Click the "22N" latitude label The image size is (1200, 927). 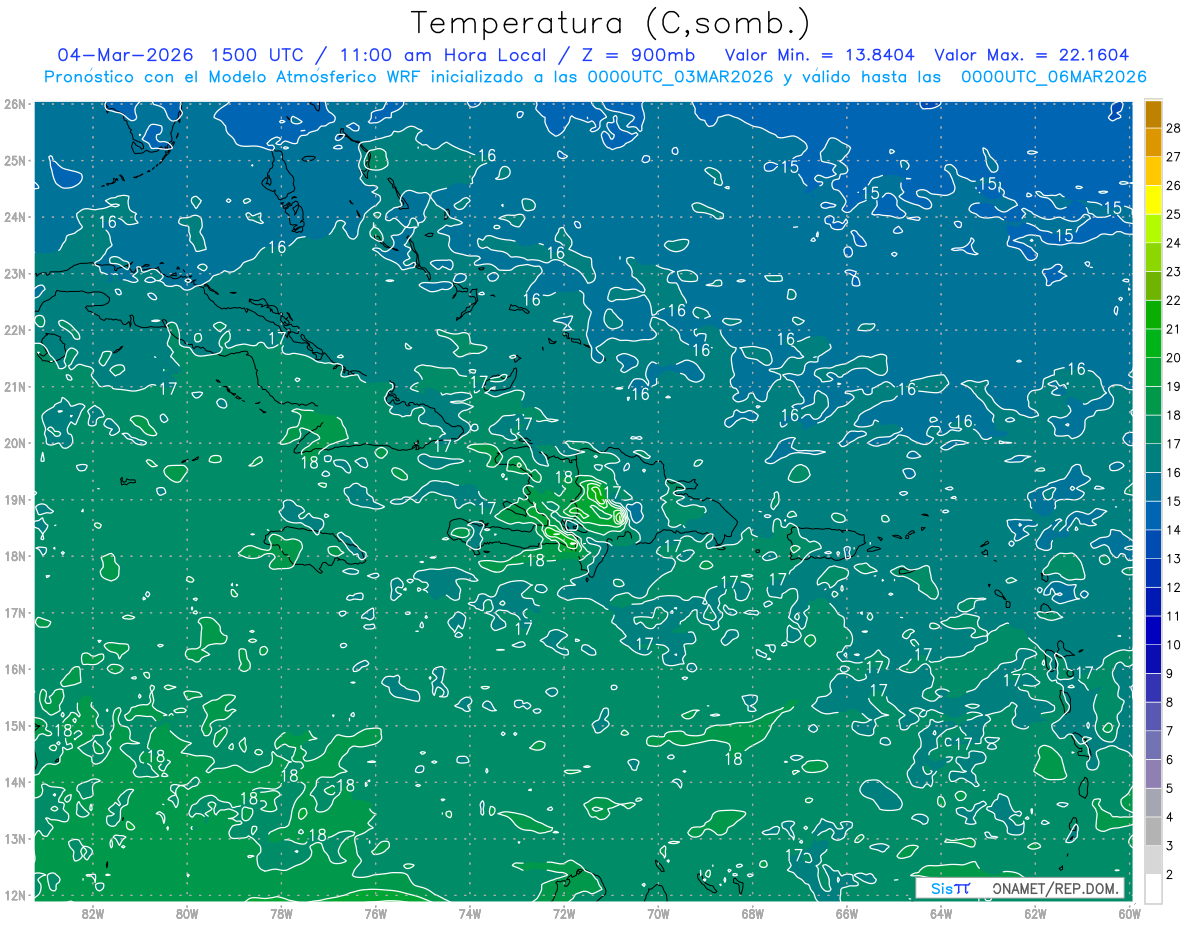click(x=14, y=330)
